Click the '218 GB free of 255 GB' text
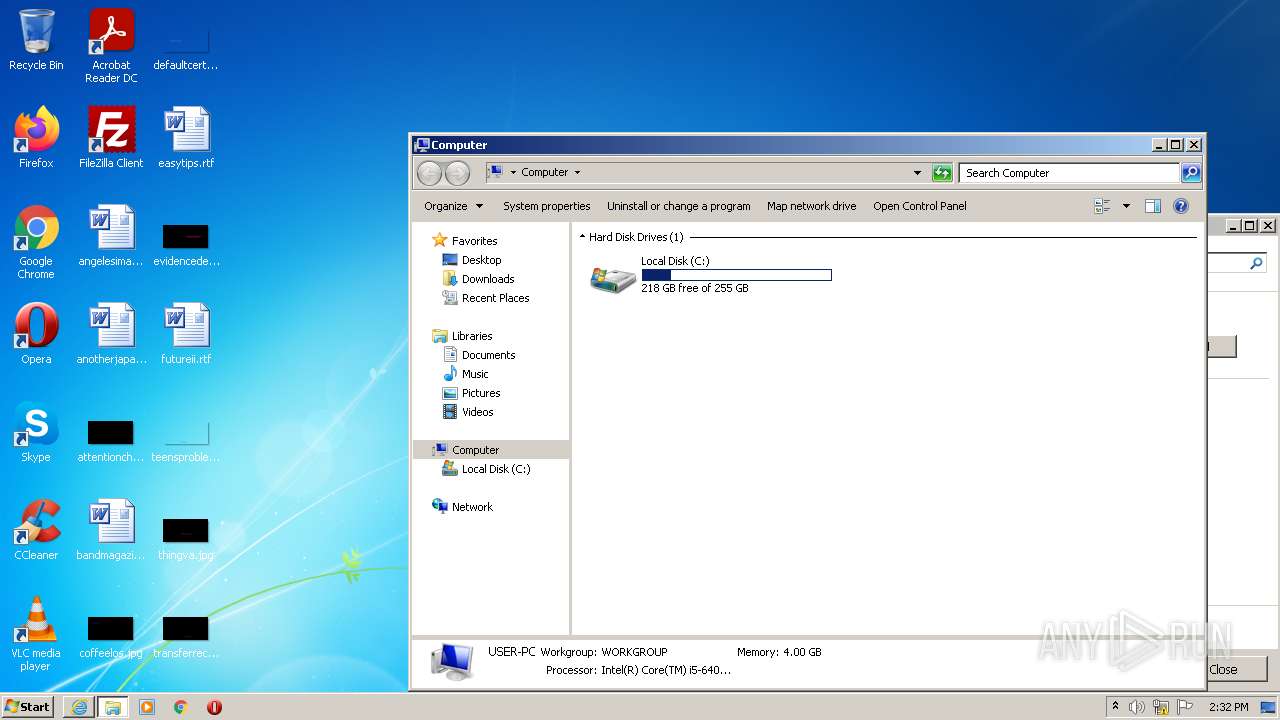The image size is (1280, 720). point(695,288)
